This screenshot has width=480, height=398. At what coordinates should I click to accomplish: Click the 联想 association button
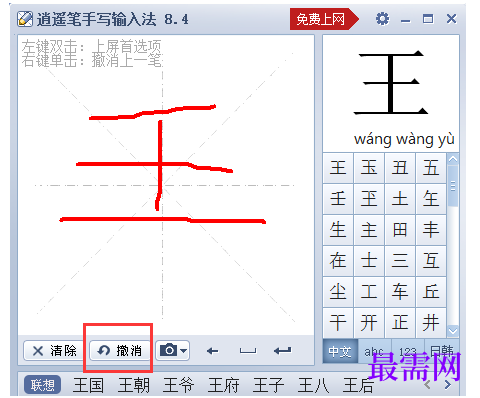point(42,385)
